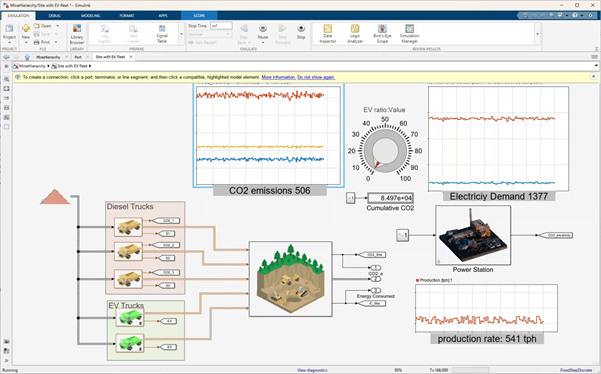Switch to the APPS ribbon tab
This screenshot has width=601, height=374.
(x=163, y=16)
